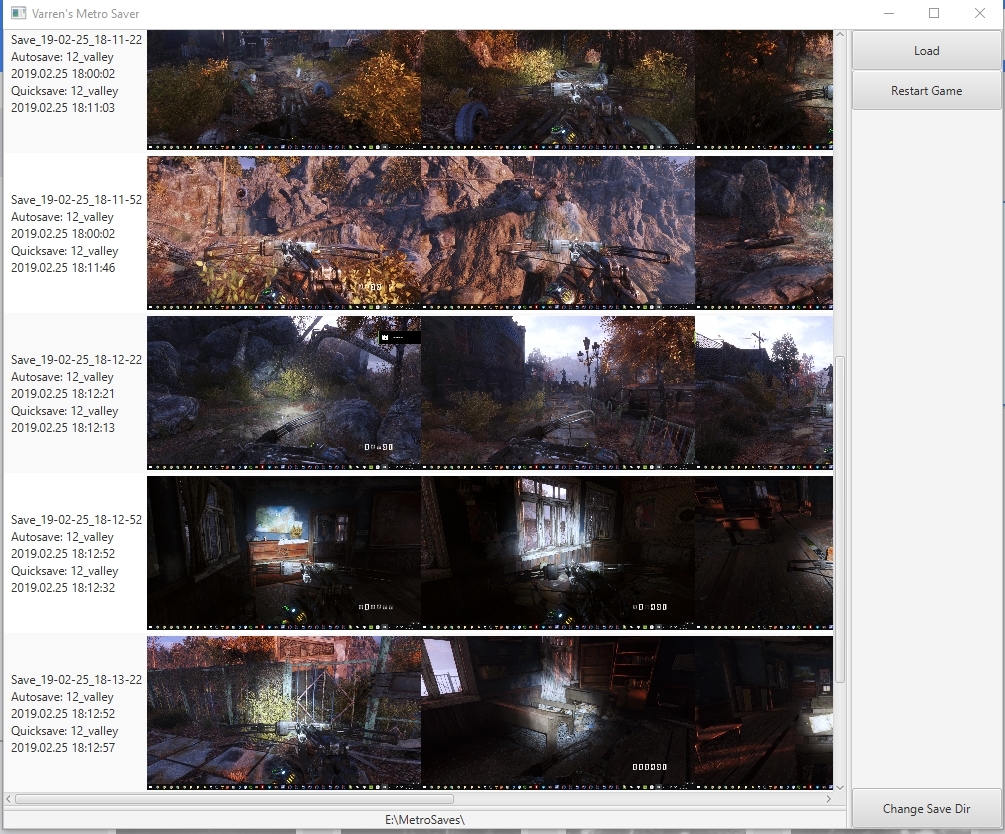Open the rightmost thumbnail of save 18-12-22
1005x834 pixels.
coord(764,393)
